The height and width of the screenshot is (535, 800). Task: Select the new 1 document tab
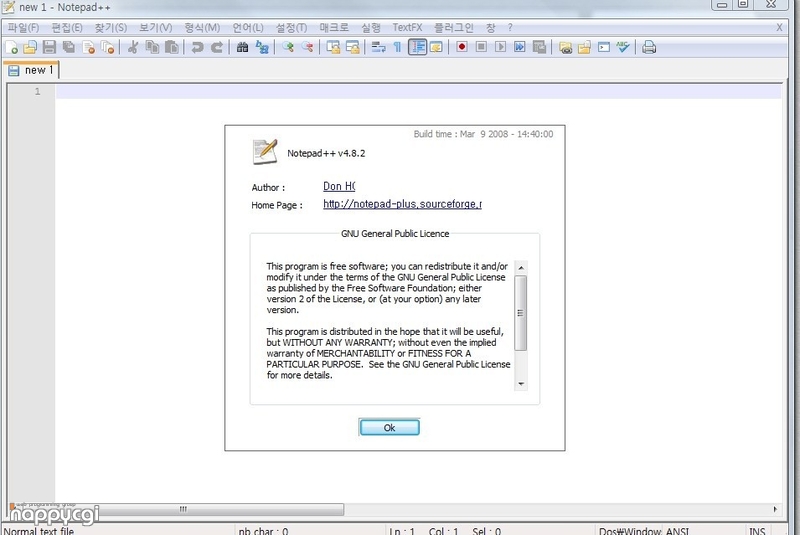pyautogui.click(x=31, y=70)
